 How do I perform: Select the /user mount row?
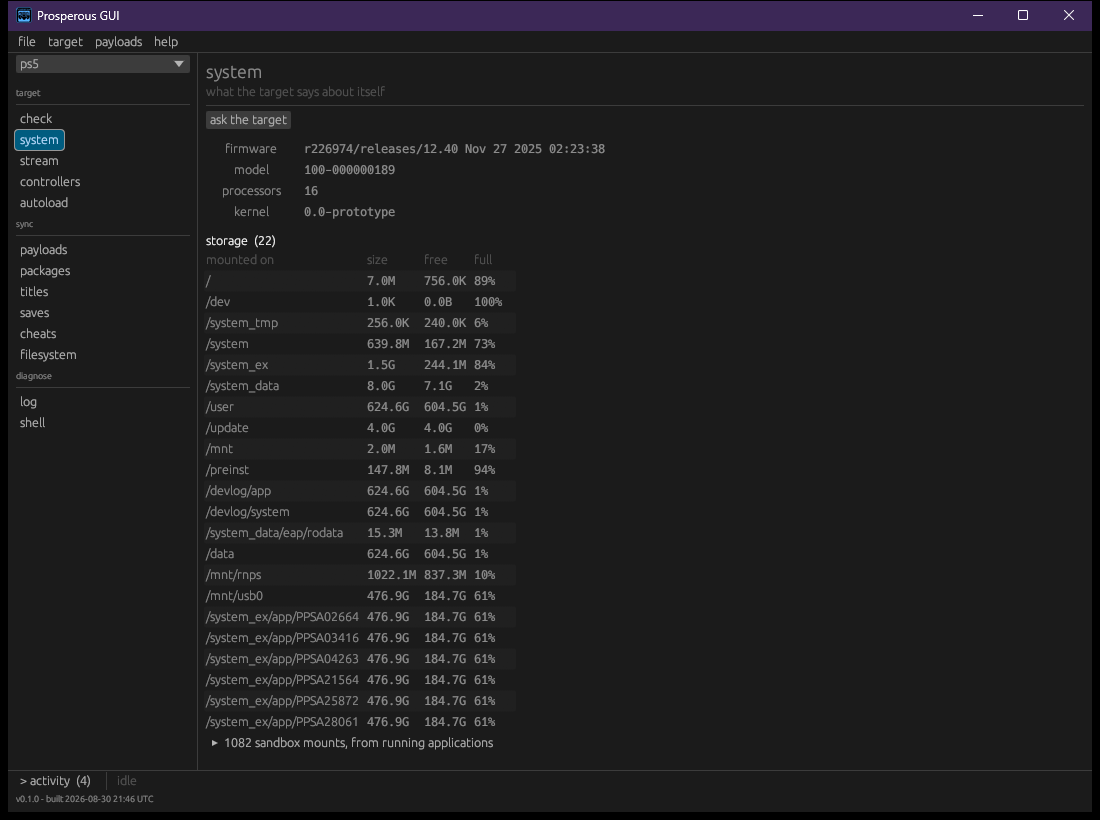pyautogui.click(x=361, y=407)
